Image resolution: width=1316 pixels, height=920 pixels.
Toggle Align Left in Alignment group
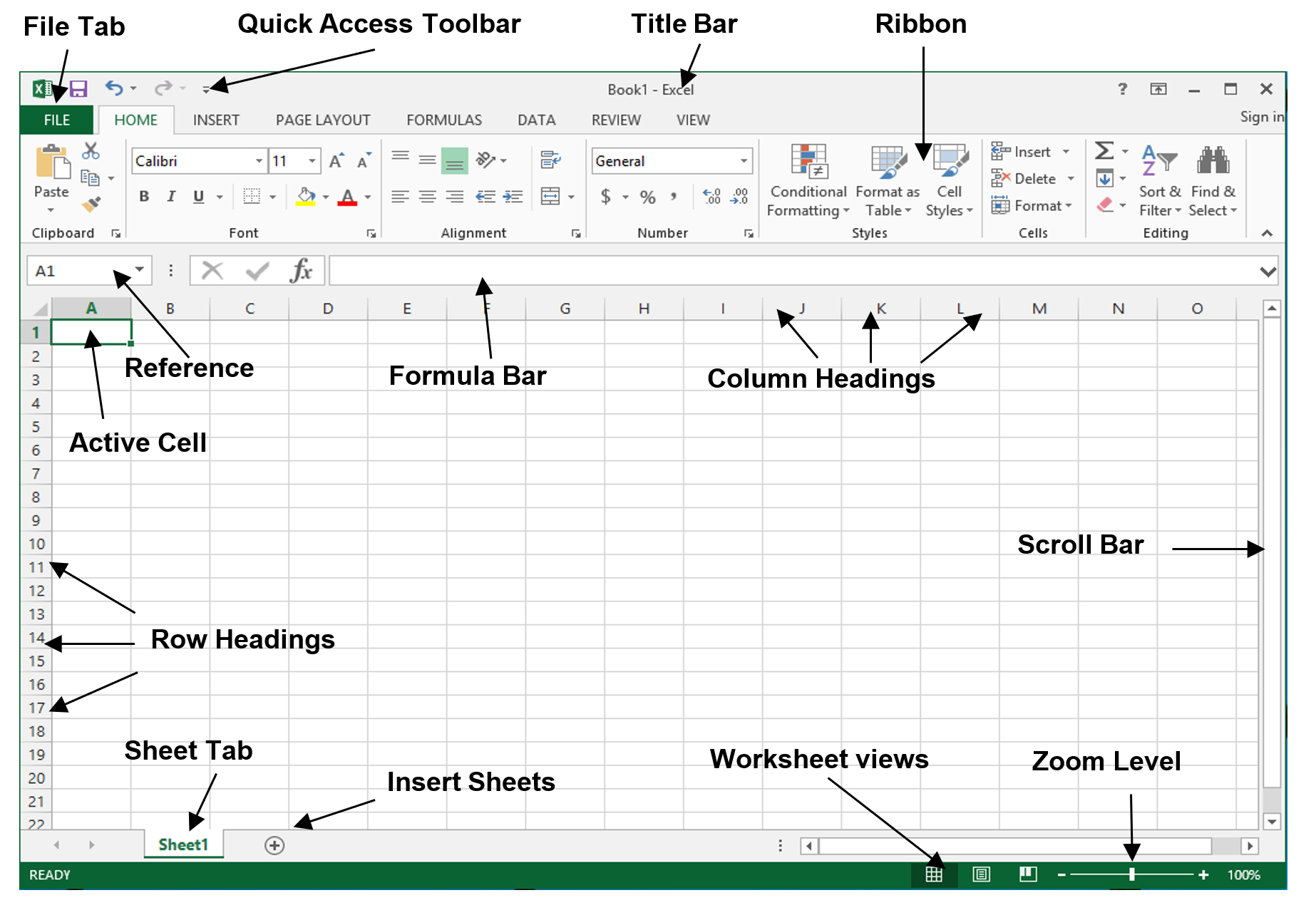(x=401, y=197)
